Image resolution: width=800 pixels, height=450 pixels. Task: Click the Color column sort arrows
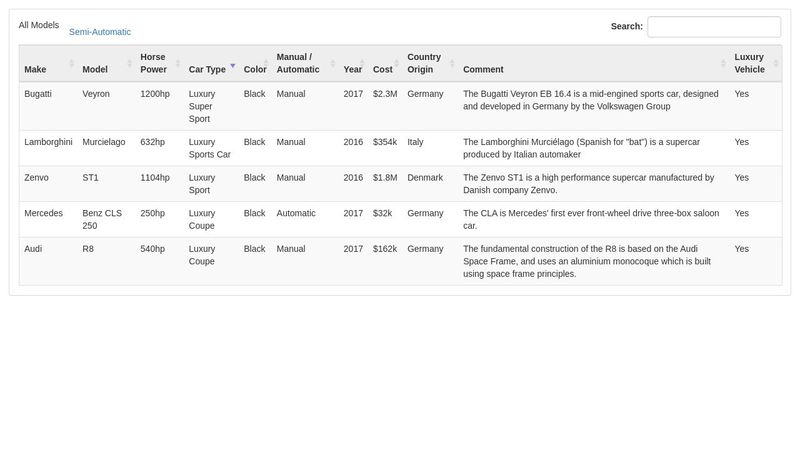(x=265, y=63)
